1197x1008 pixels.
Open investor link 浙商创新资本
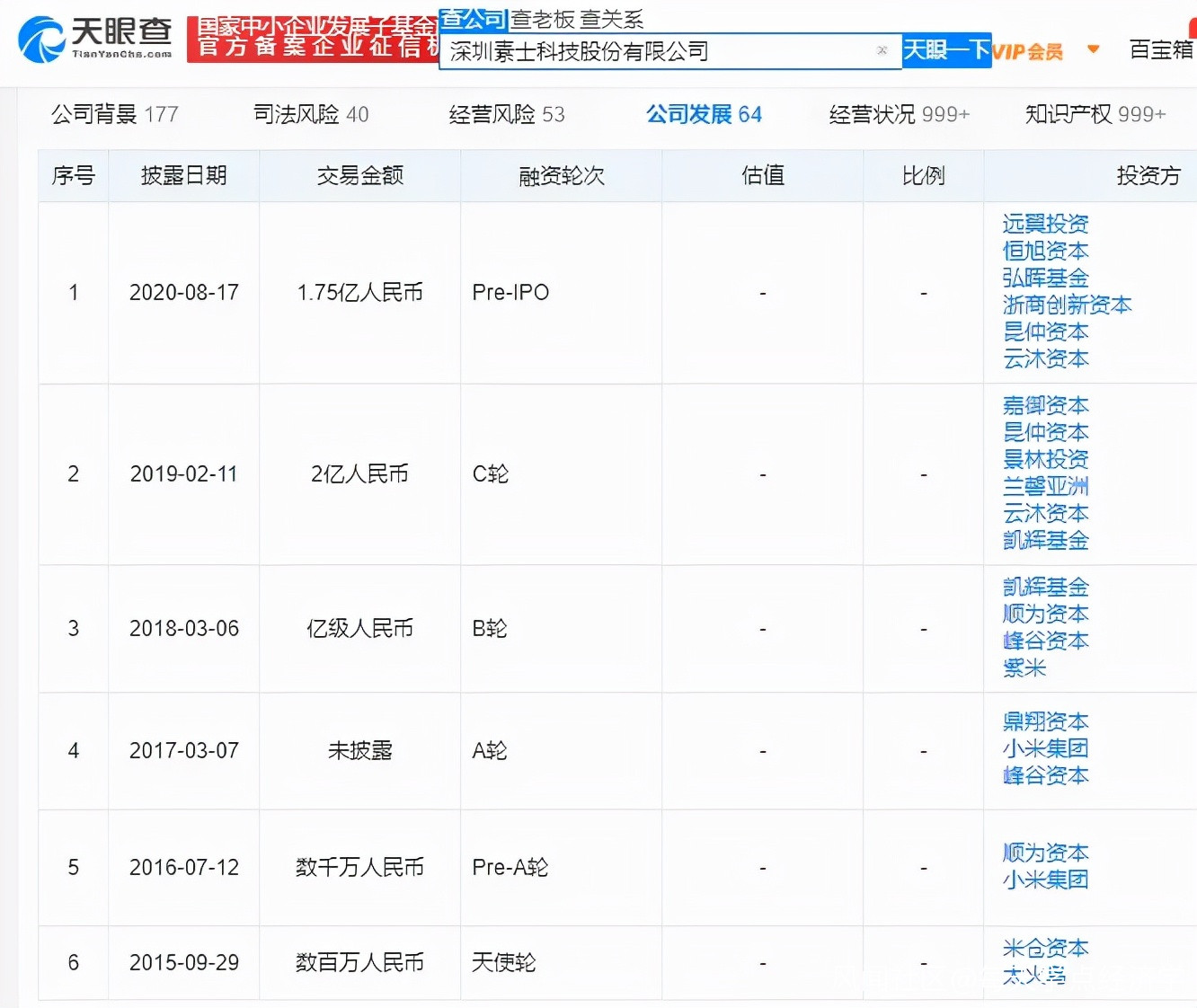pos(1067,305)
